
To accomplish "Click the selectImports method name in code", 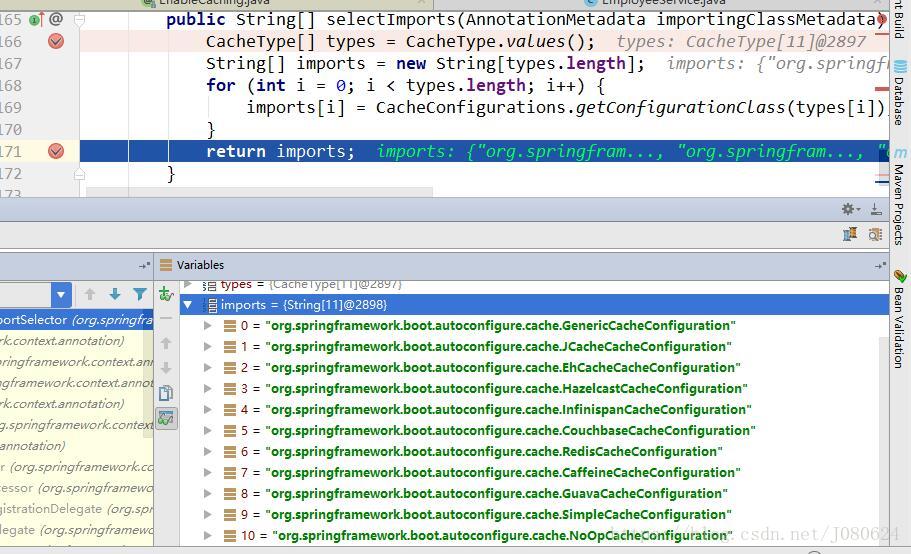I will [x=390, y=20].
